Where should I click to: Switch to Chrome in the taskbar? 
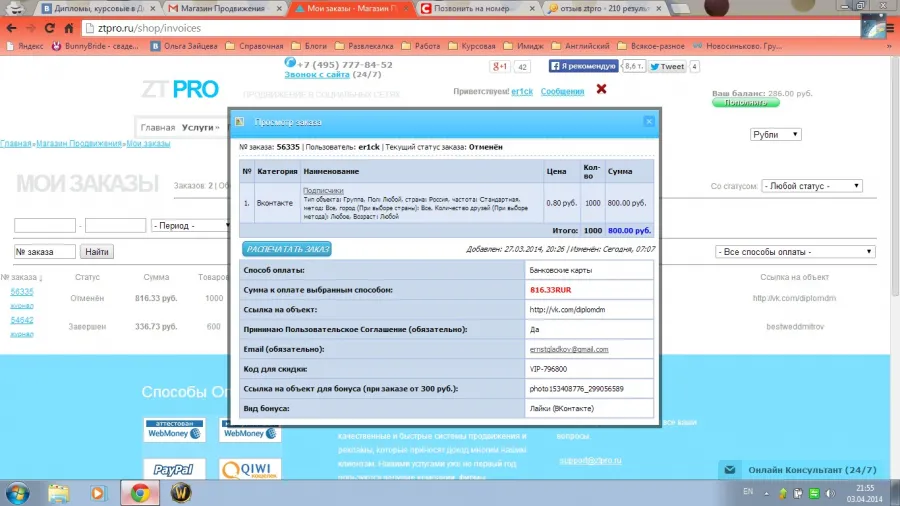pyautogui.click(x=139, y=493)
